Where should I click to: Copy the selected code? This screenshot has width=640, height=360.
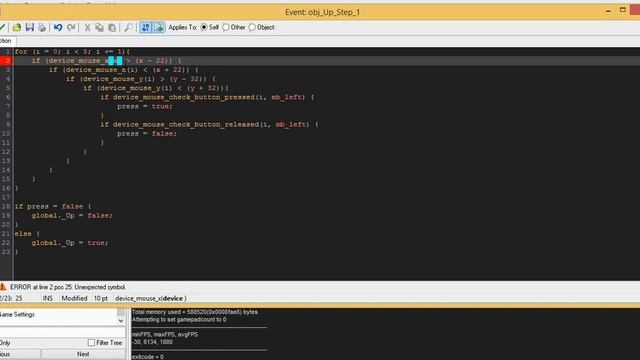point(99,27)
